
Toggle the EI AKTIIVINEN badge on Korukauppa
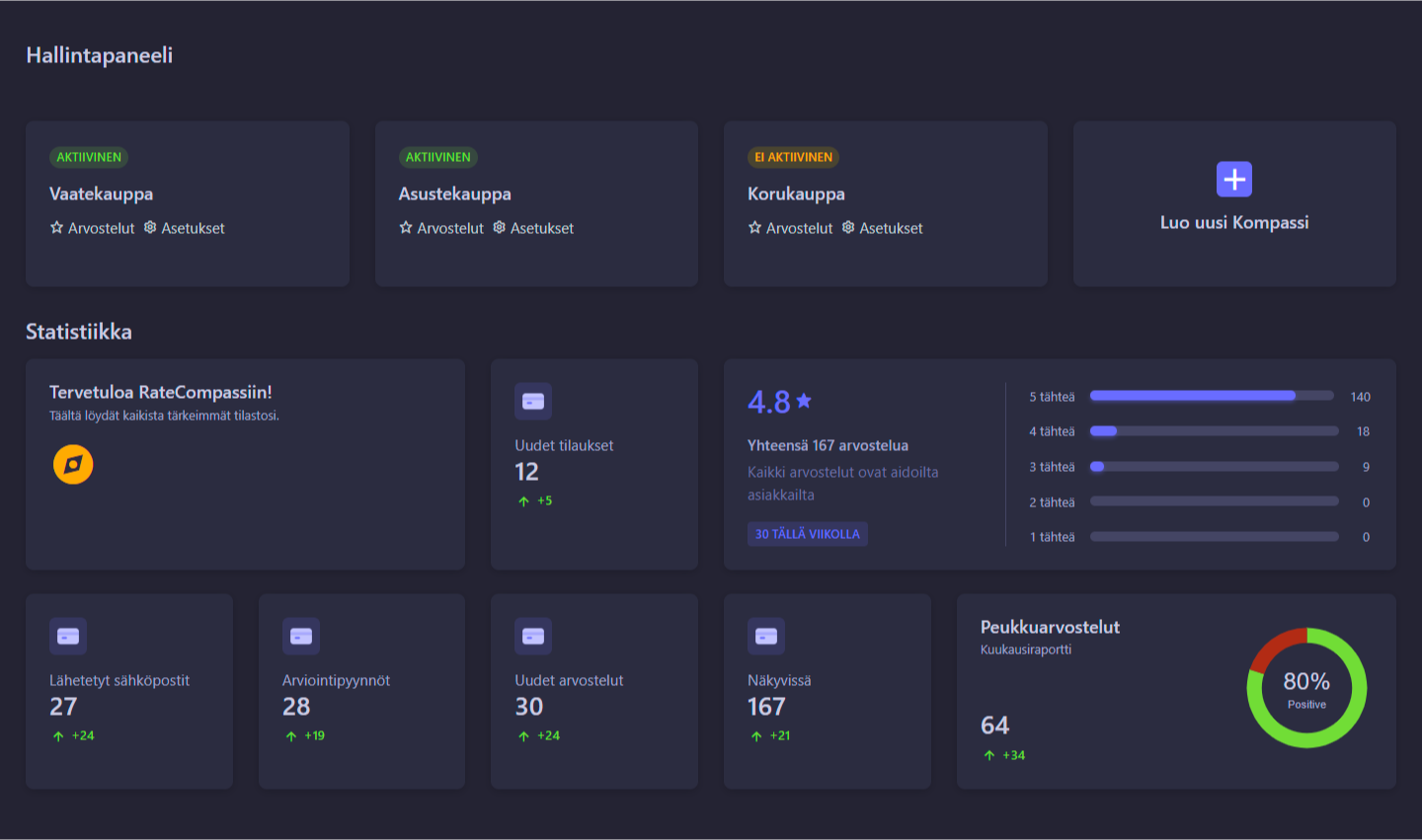(792, 157)
